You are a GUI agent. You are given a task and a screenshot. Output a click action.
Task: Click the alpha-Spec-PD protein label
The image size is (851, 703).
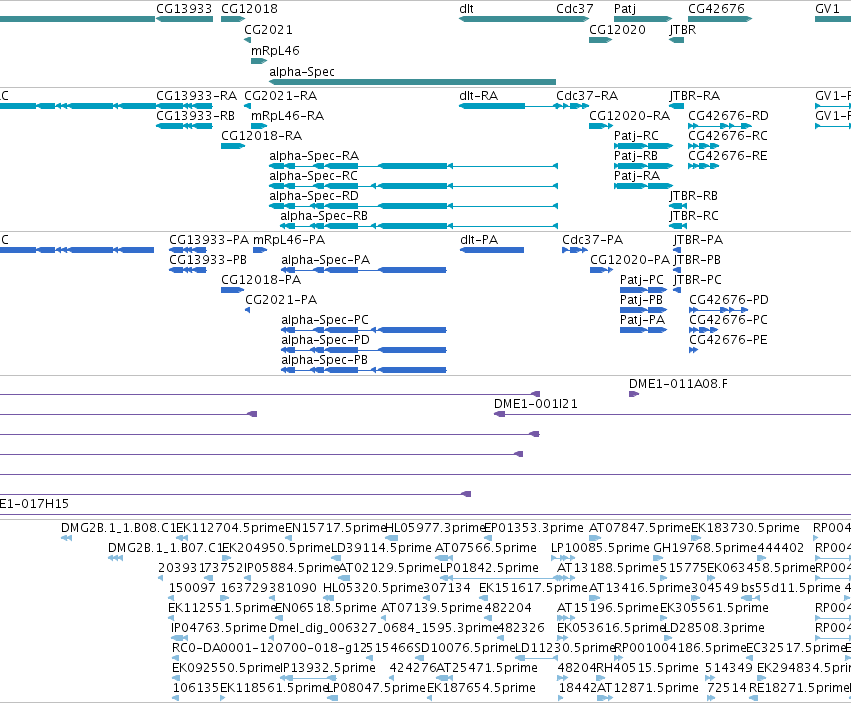pos(326,340)
